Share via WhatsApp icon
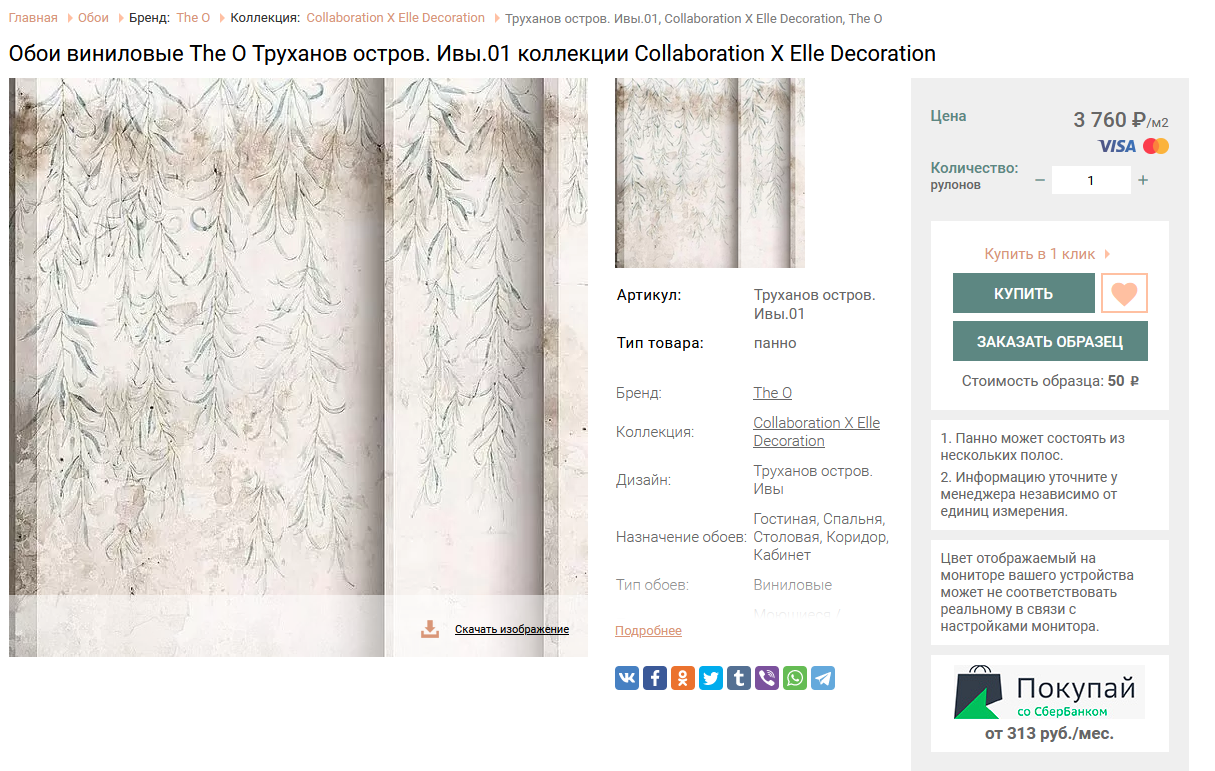This screenshot has height=771, width=1215. pyautogui.click(x=795, y=678)
